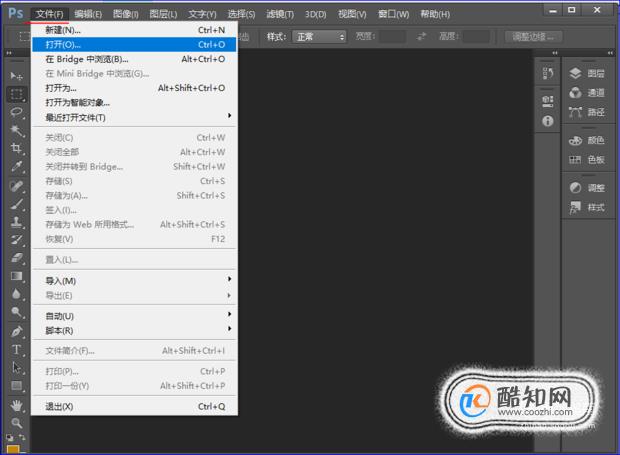
Task: Select the Rectangle shape tool
Action: point(16,385)
